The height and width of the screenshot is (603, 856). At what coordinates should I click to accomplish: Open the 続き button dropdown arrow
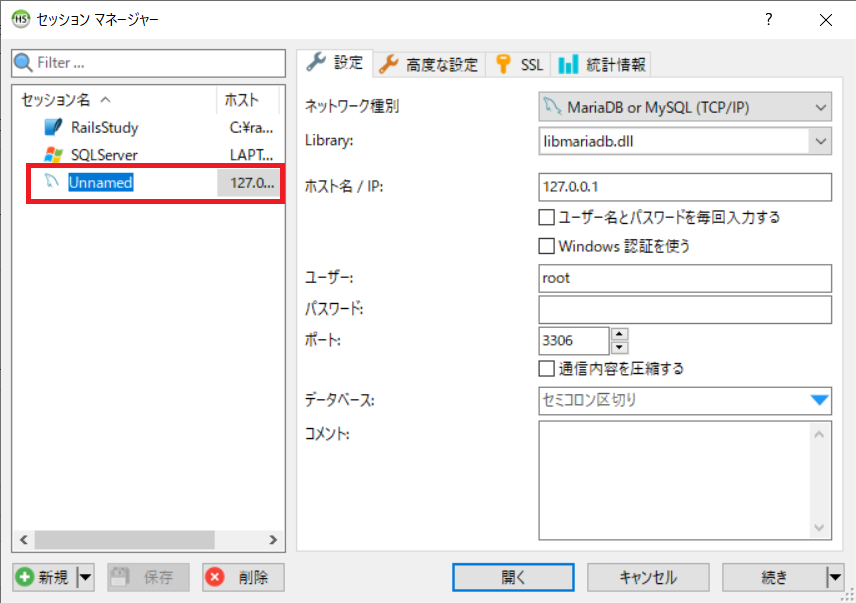click(x=835, y=577)
